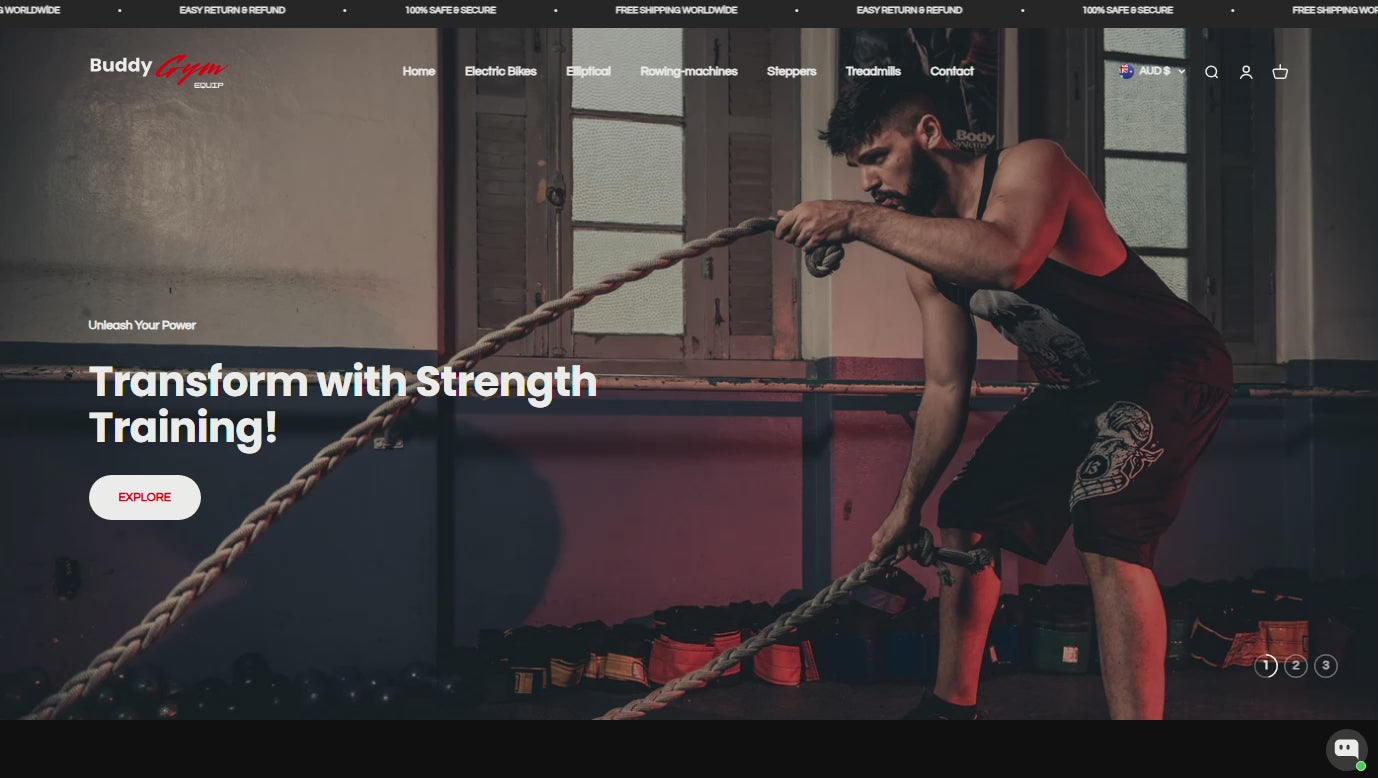The height and width of the screenshot is (778, 1378).
Task: Open the shopping cart icon
Action: click(1280, 72)
